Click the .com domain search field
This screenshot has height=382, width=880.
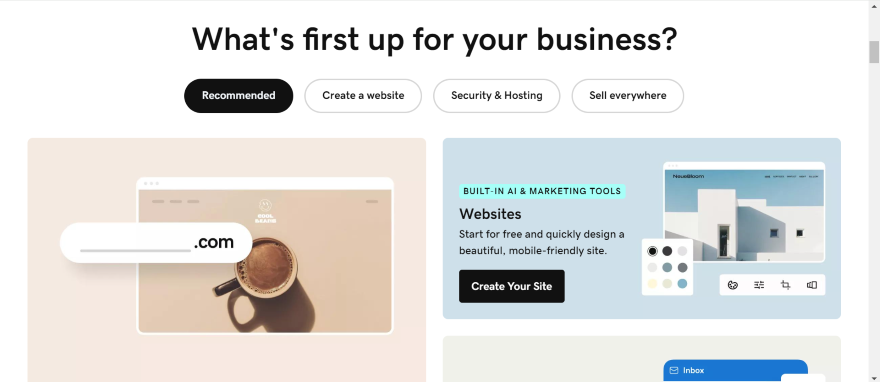click(156, 242)
